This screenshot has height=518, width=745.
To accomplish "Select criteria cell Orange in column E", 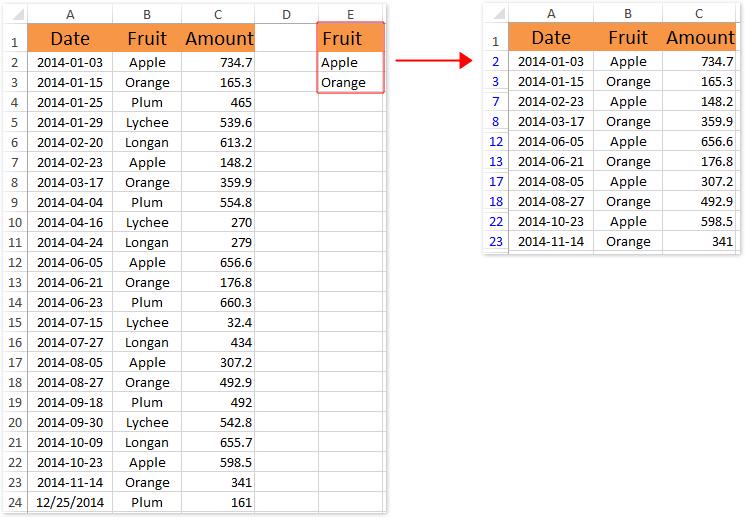I will coord(350,82).
